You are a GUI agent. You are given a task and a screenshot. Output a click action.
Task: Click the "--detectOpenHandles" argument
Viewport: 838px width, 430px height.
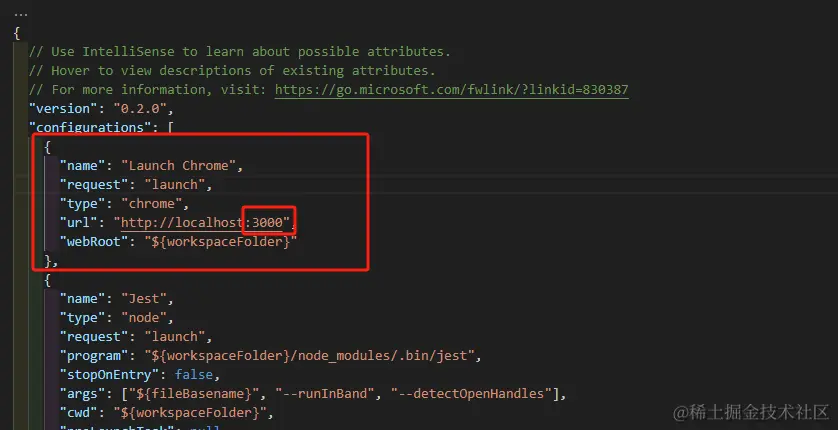[x=471, y=394]
